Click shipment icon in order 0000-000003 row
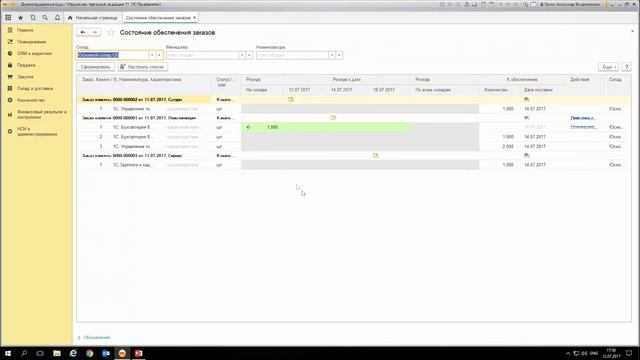This screenshot has height=360, width=640. 376,156
